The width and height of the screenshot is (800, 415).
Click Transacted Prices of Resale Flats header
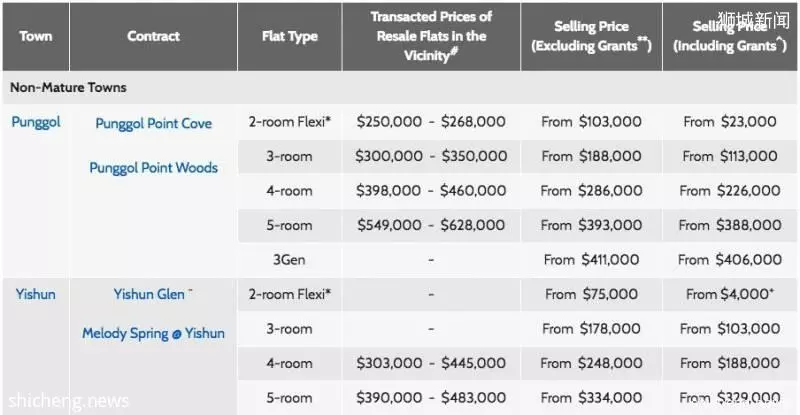click(x=431, y=36)
